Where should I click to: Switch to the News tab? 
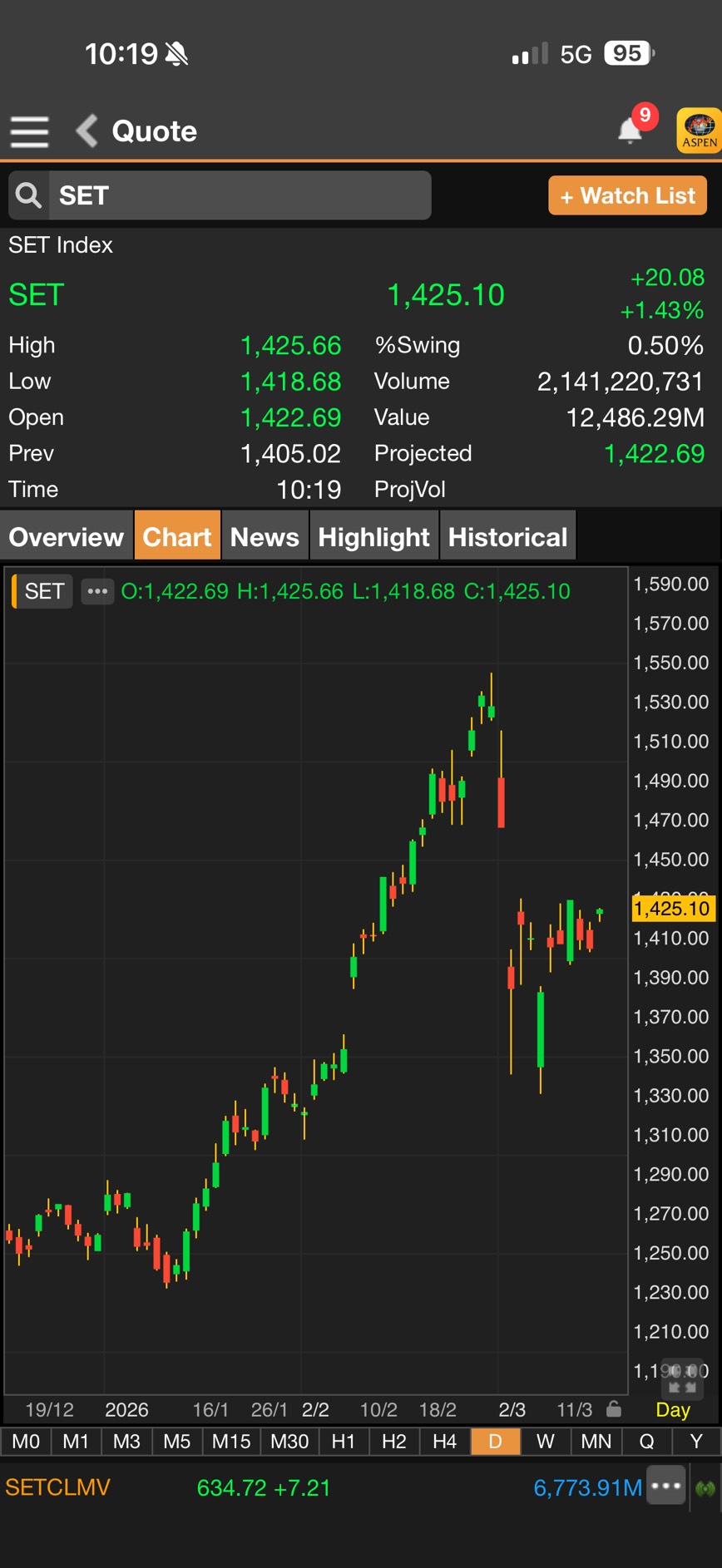pyautogui.click(x=265, y=537)
